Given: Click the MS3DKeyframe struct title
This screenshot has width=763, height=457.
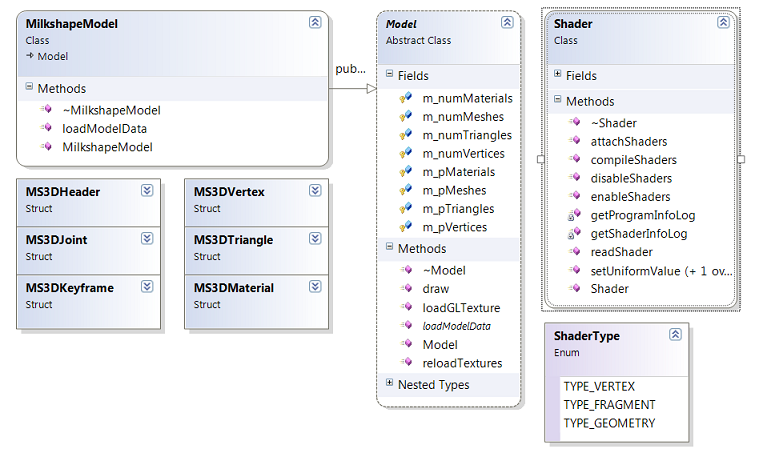Looking at the screenshot, I should click(x=70, y=288).
